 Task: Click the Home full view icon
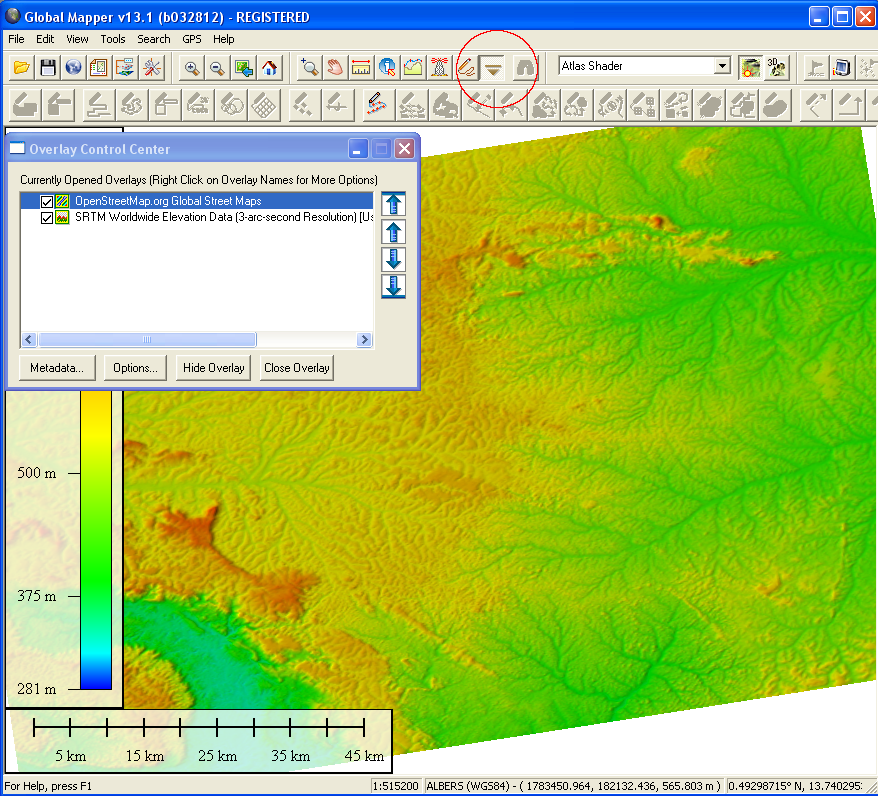tap(269, 68)
